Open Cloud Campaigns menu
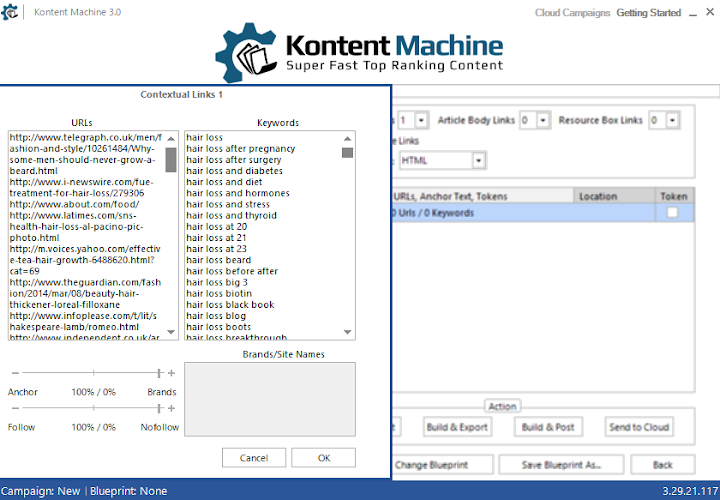Image resolution: width=720 pixels, height=500 pixels. click(572, 13)
